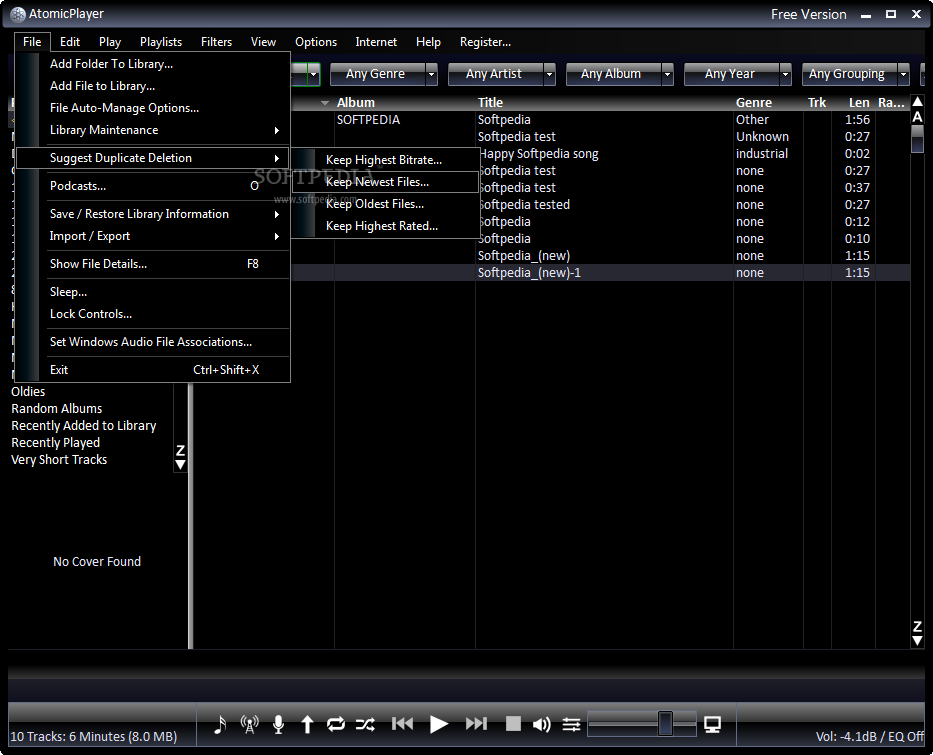Open the Playlists menu
The width and height of the screenshot is (933, 755).
(161, 42)
